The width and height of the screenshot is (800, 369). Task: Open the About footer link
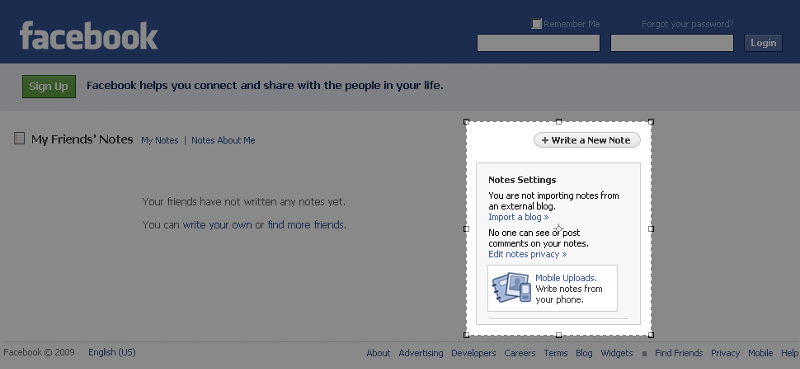(x=378, y=353)
